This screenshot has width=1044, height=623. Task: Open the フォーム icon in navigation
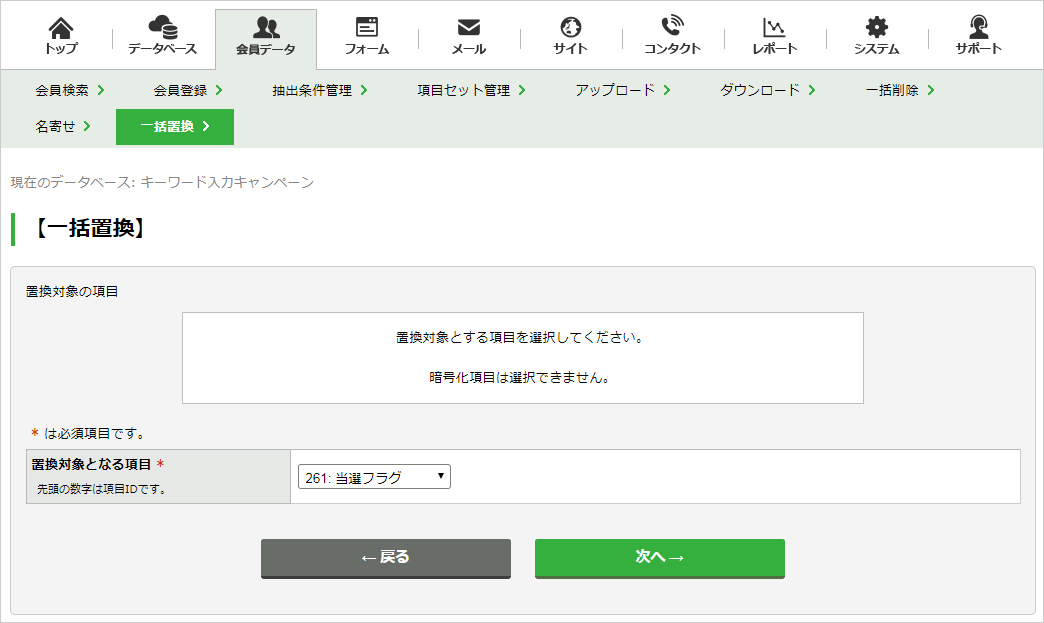367,27
